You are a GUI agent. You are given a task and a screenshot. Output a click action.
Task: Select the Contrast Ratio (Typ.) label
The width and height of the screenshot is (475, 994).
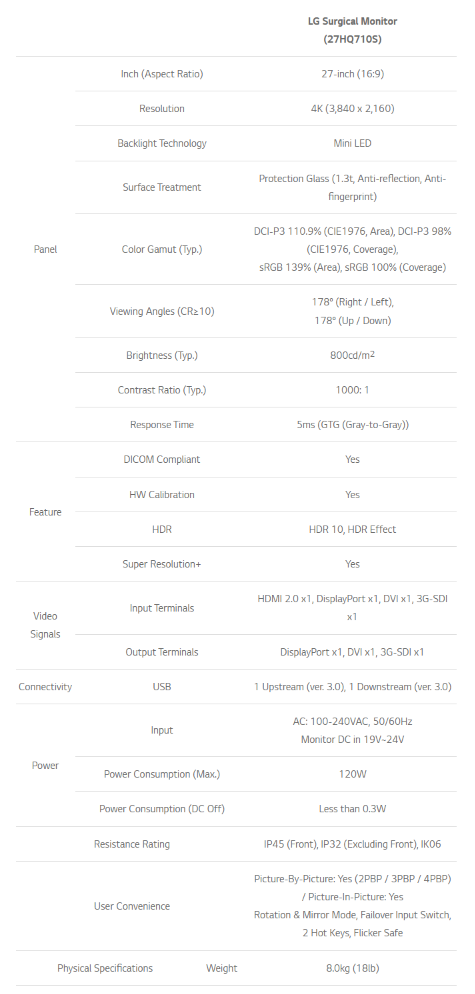(x=162, y=390)
